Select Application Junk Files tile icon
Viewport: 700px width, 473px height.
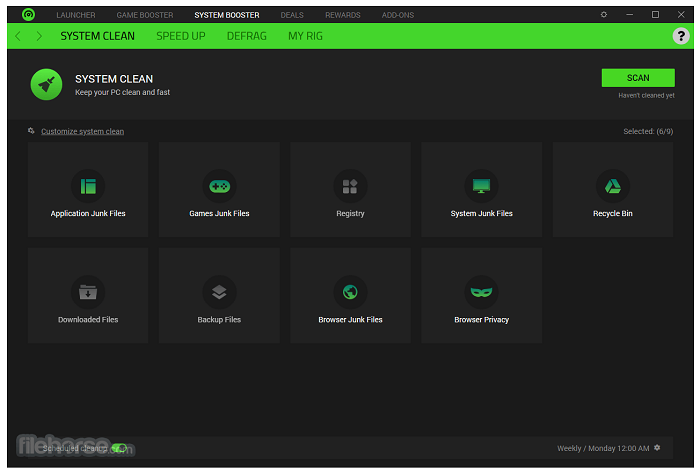(88, 186)
